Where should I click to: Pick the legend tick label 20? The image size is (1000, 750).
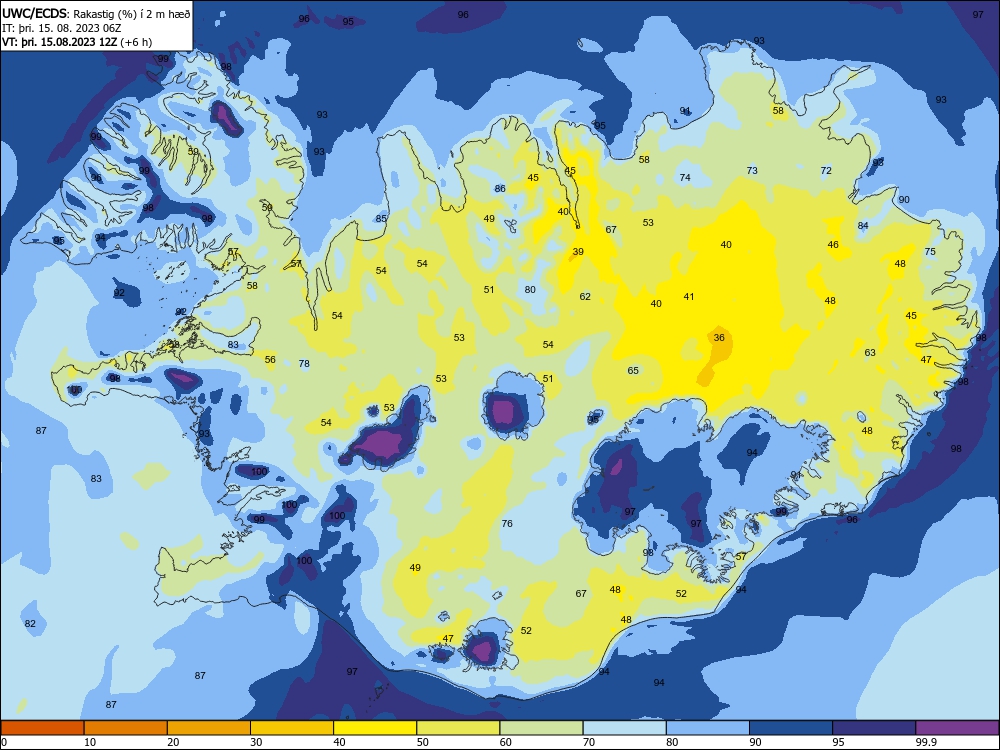point(173,742)
